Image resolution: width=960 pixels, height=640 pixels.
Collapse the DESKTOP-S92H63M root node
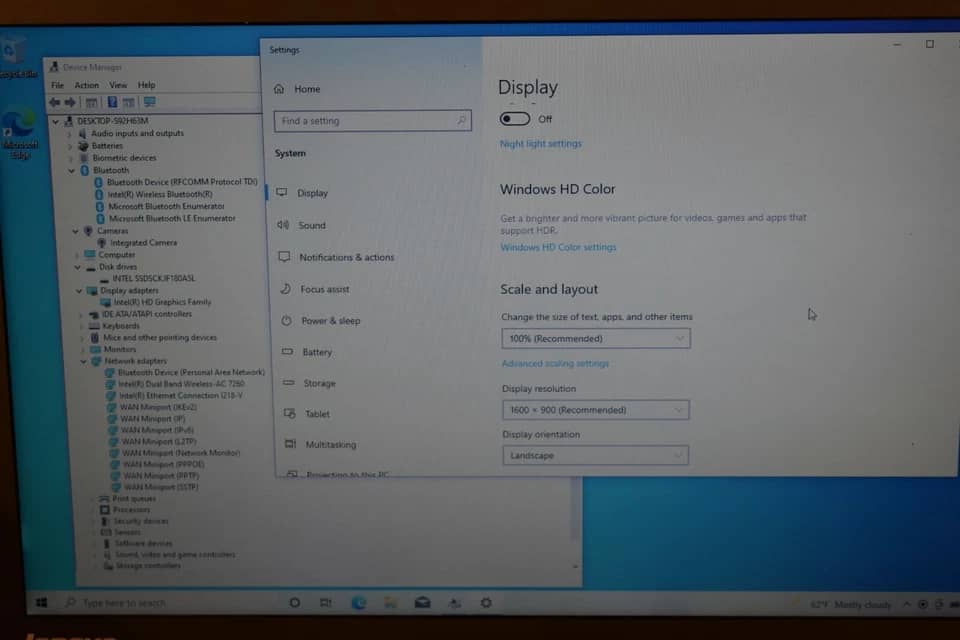pyautogui.click(x=56, y=121)
